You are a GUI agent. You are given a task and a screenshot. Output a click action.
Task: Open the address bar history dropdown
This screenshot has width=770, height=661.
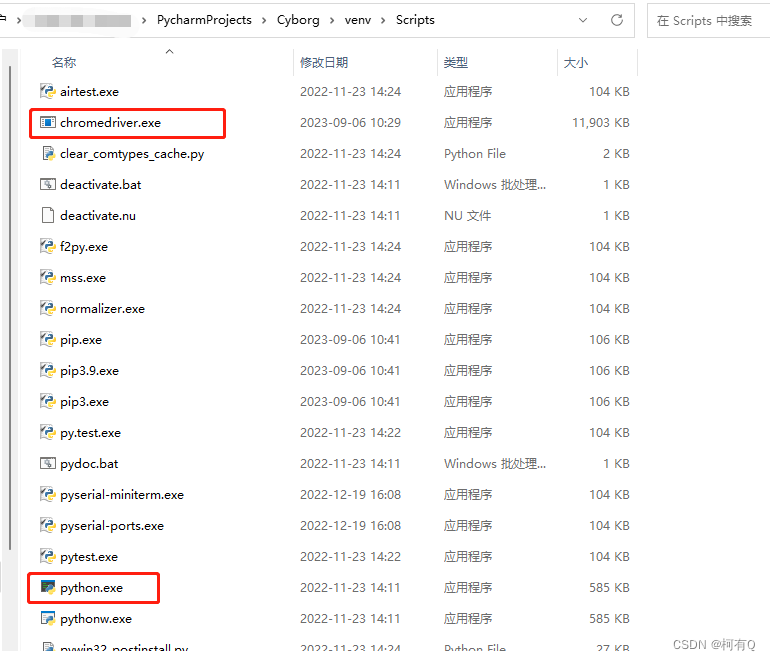(x=583, y=20)
